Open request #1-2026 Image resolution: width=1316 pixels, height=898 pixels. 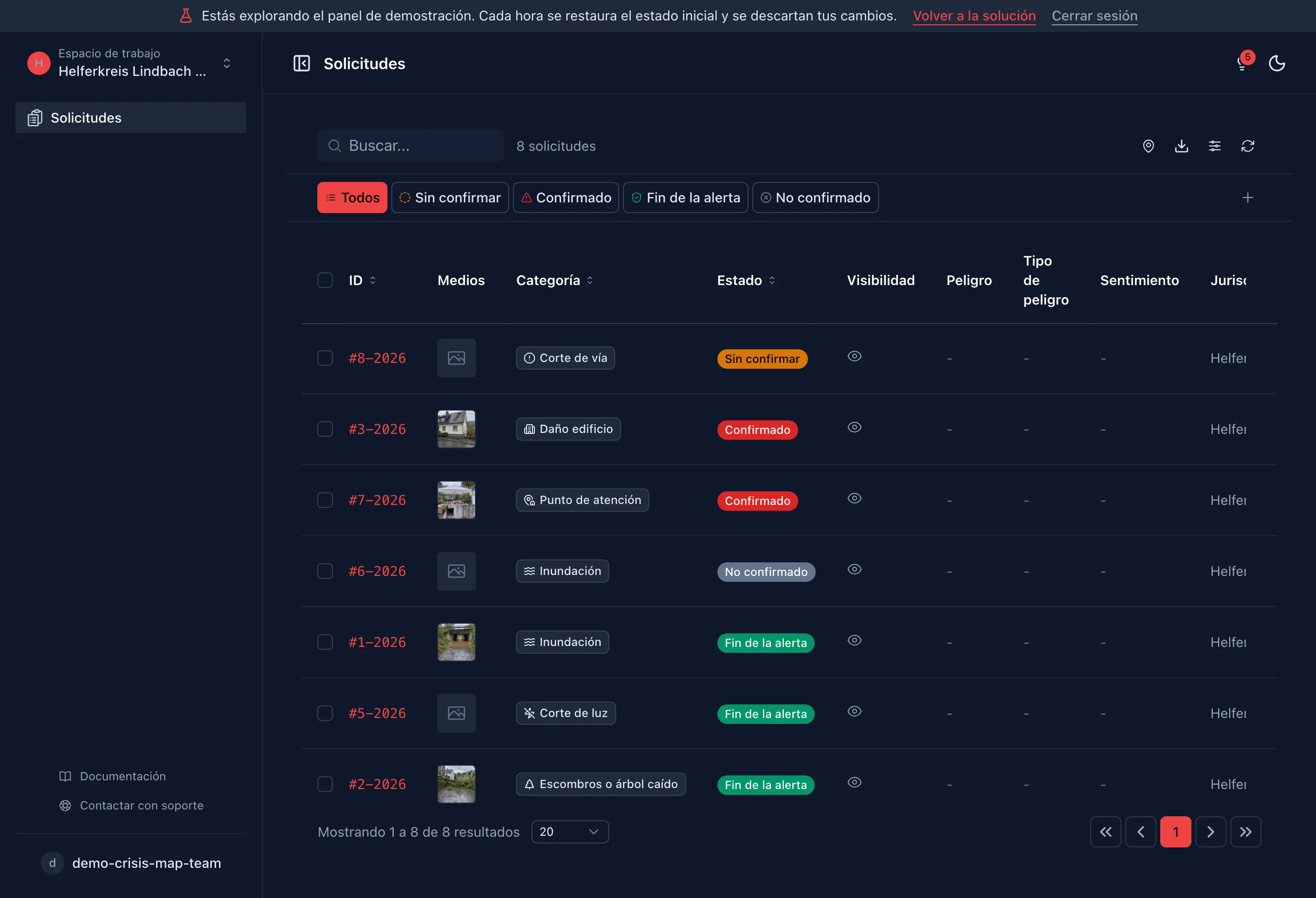tap(377, 642)
